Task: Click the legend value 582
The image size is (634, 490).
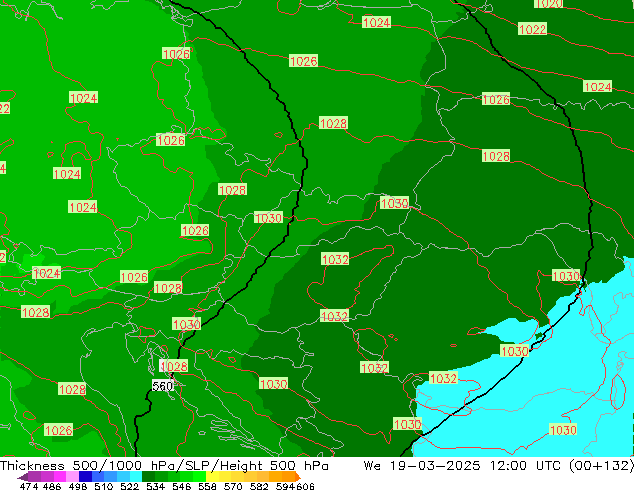Action: 259,486
